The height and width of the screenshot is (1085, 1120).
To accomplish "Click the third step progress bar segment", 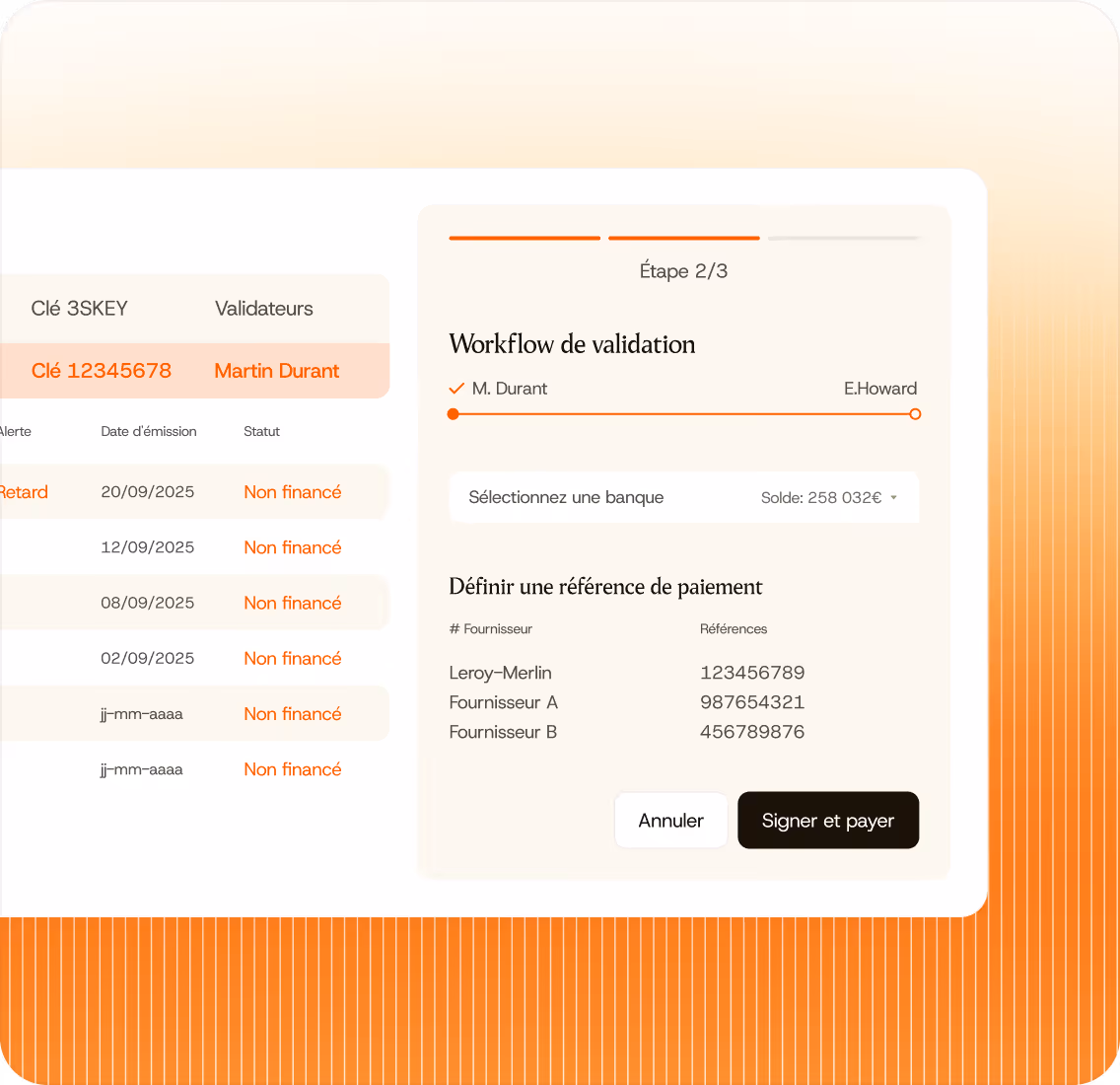I will tap(843, 238).
